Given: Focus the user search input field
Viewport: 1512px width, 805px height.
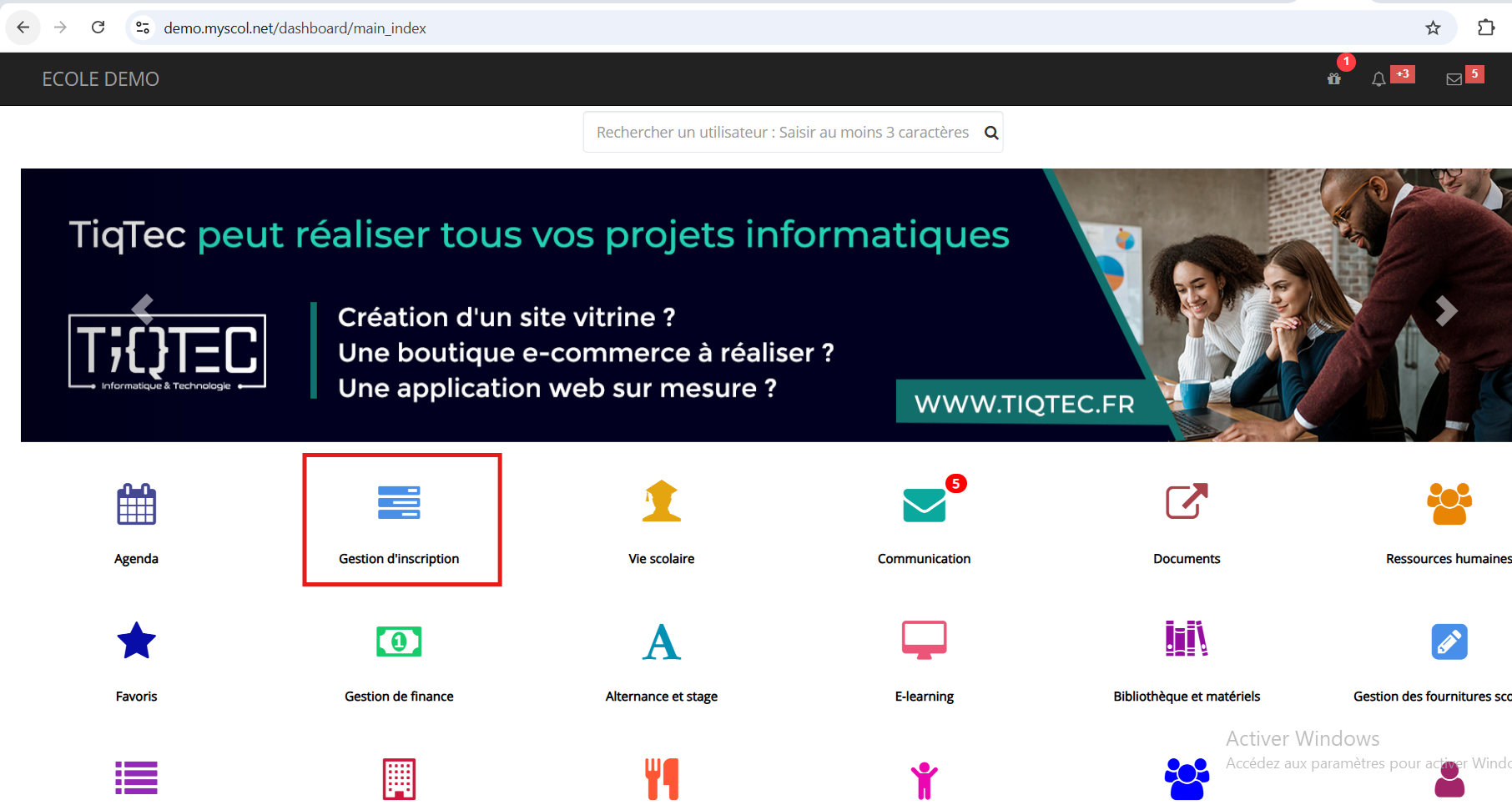Looking at the screenshot, I should 782,133.
